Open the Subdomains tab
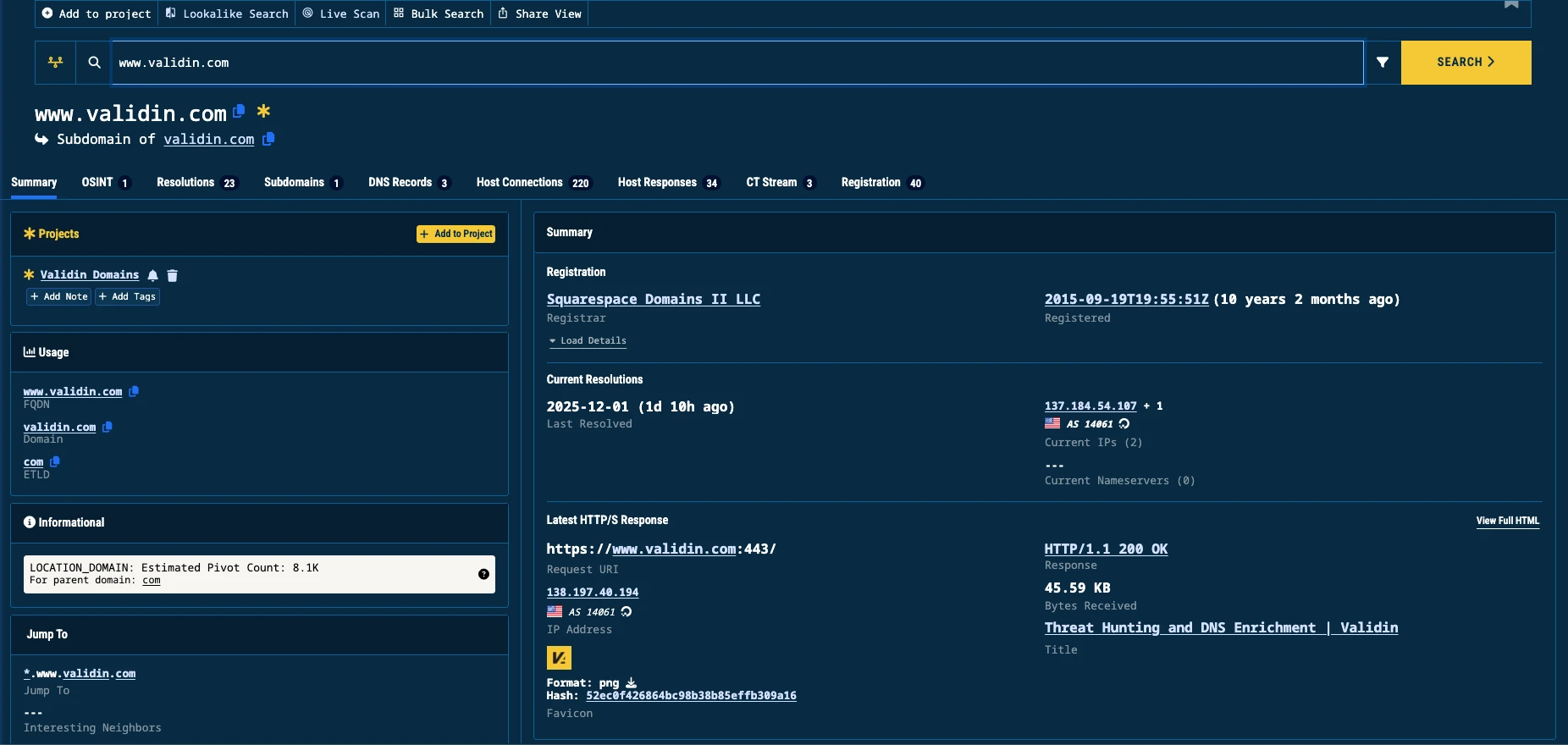 coord(303,182)
